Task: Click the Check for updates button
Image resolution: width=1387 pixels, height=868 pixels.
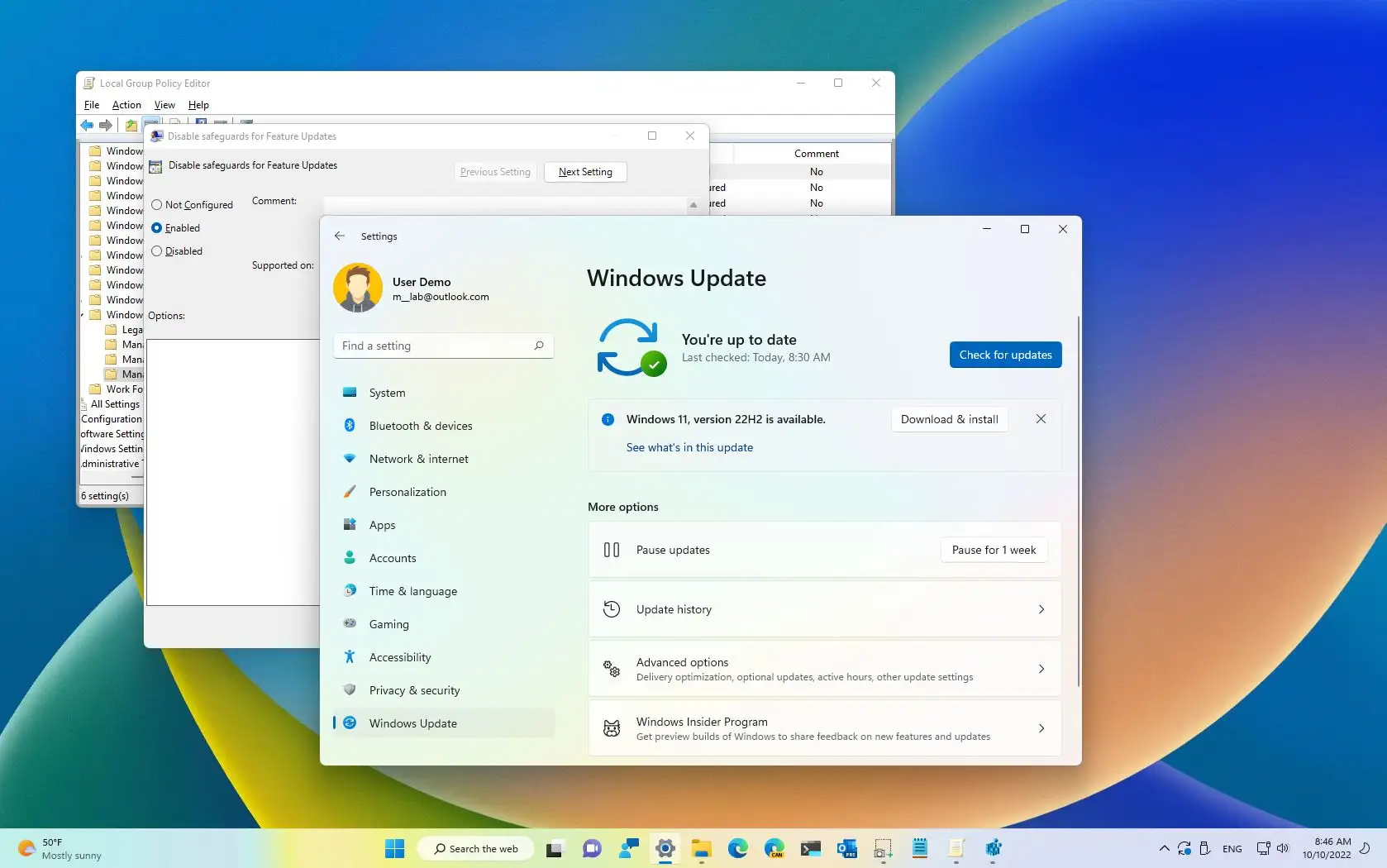Action: (1005, 355)
